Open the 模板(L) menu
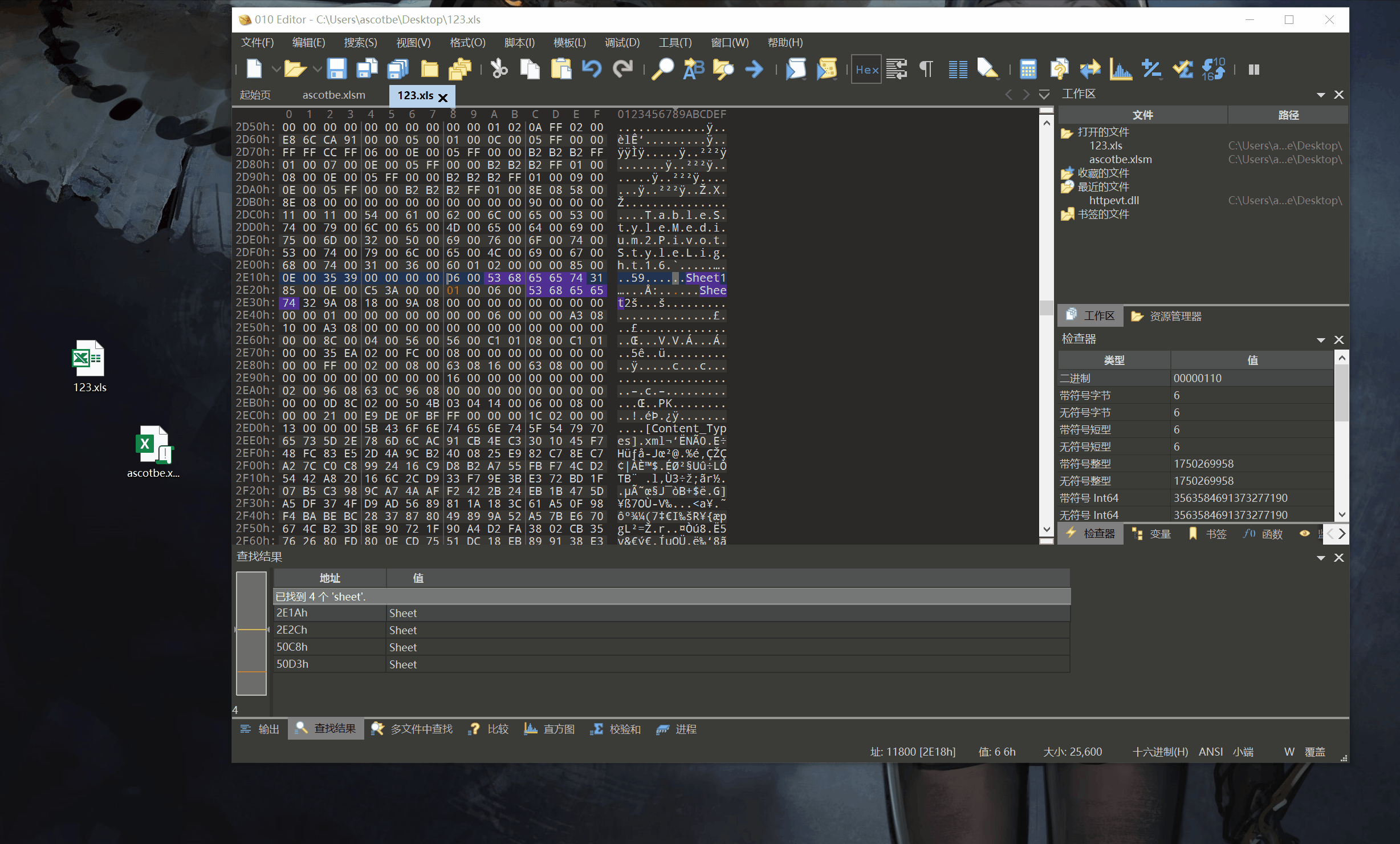This screenshot has width=1400, height=844. pos(569,43)
